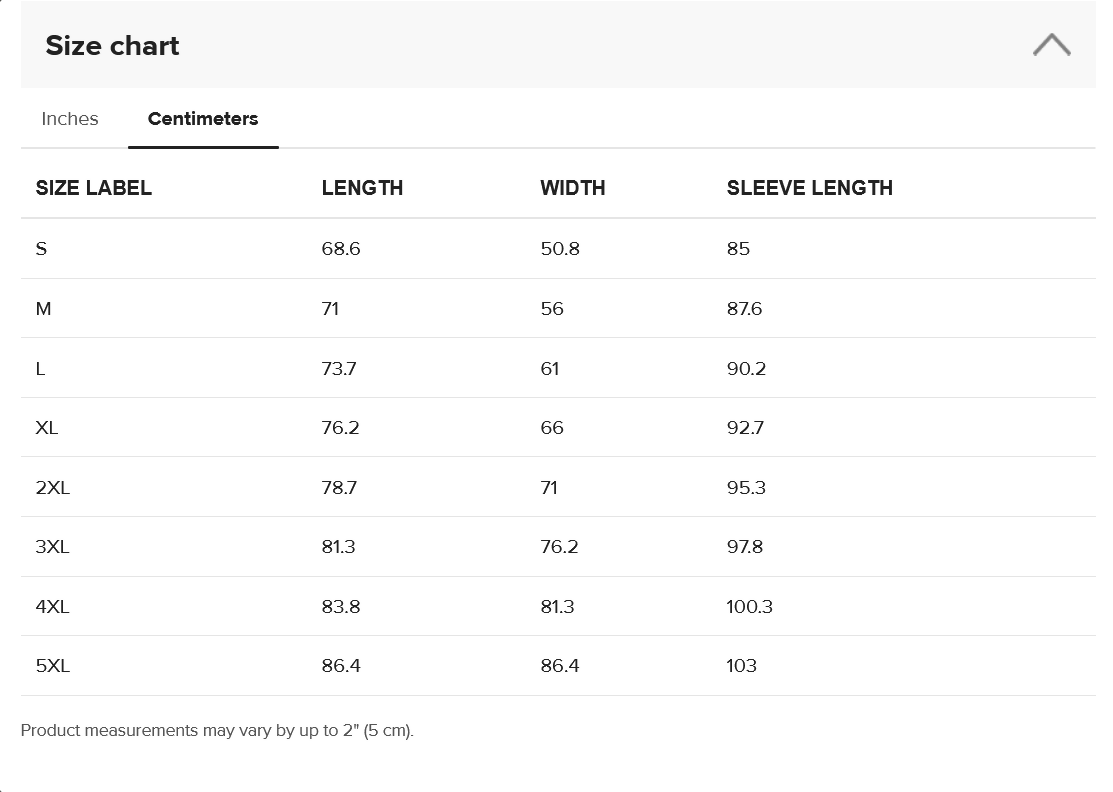
Task: Click the L size row label
Action: (x=40, y=369)
